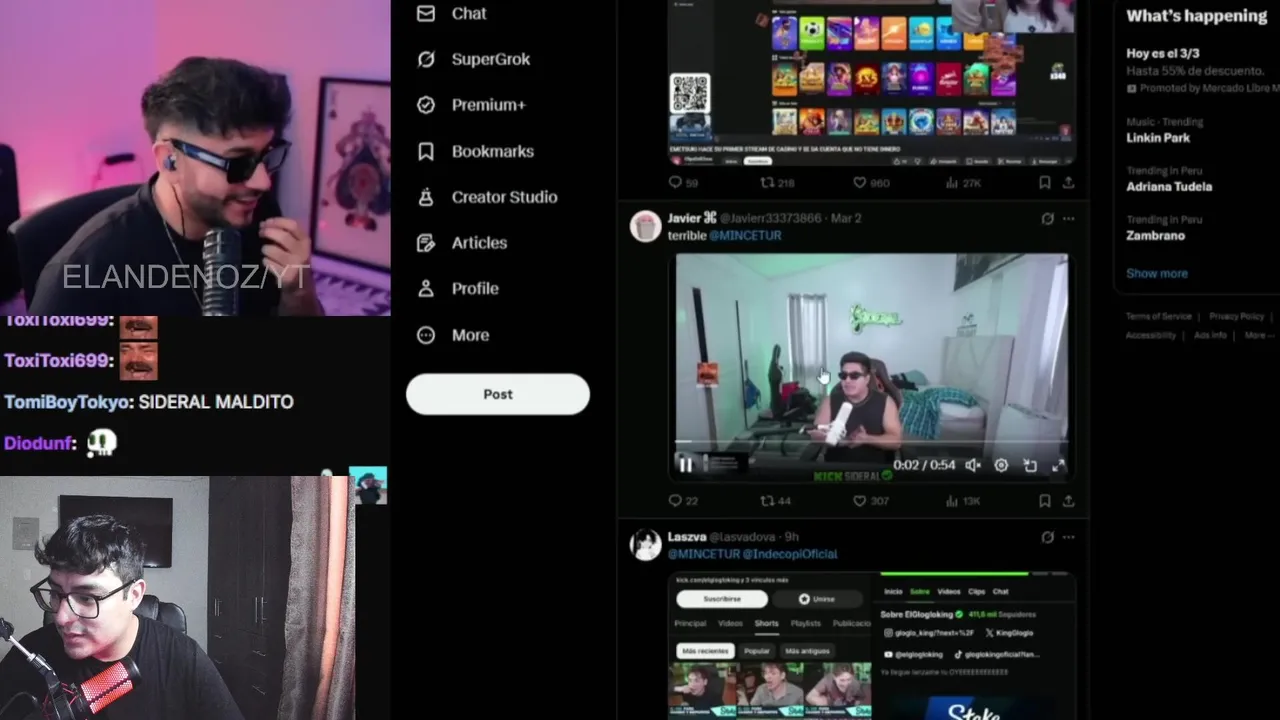
Task: Reply to top tweet with 59 comments
Action: pyautogui.click(x=684, y=183)
